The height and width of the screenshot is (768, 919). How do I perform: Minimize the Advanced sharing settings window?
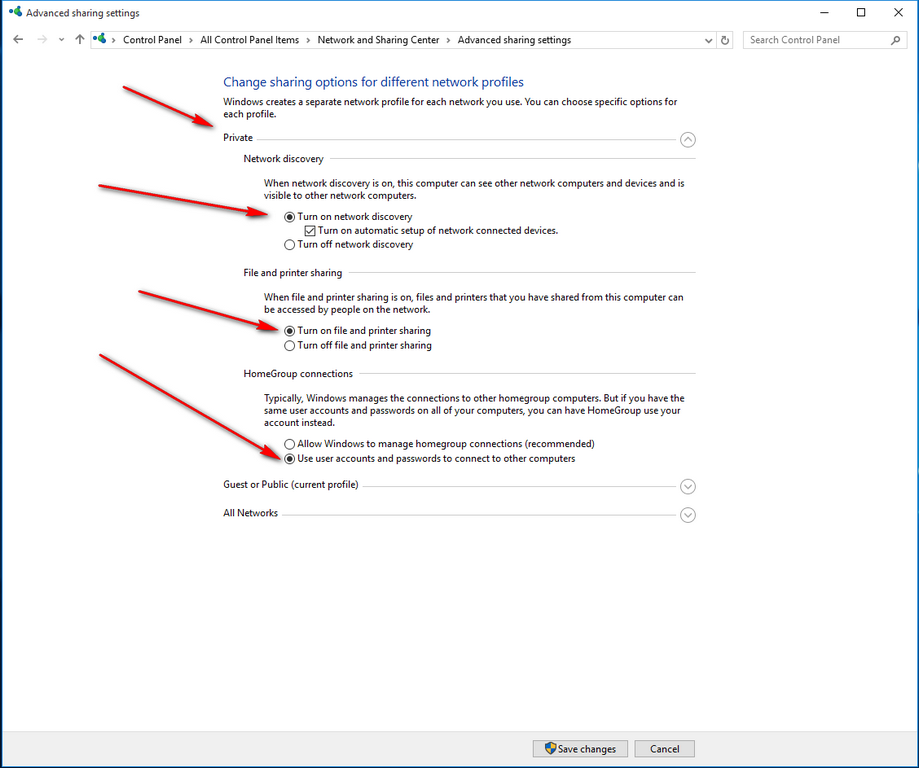pyautogui.click(x=824, y=12)
